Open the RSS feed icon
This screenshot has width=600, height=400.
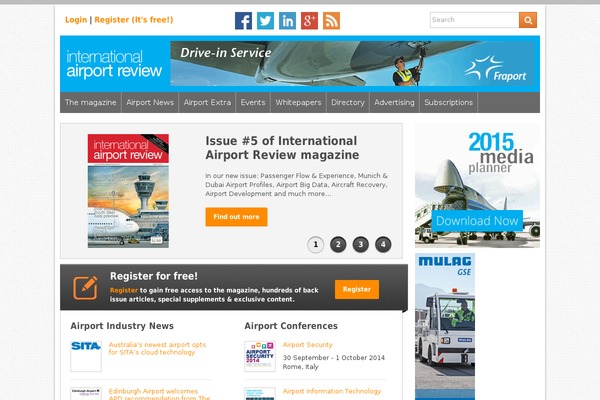tap(331, 20)
